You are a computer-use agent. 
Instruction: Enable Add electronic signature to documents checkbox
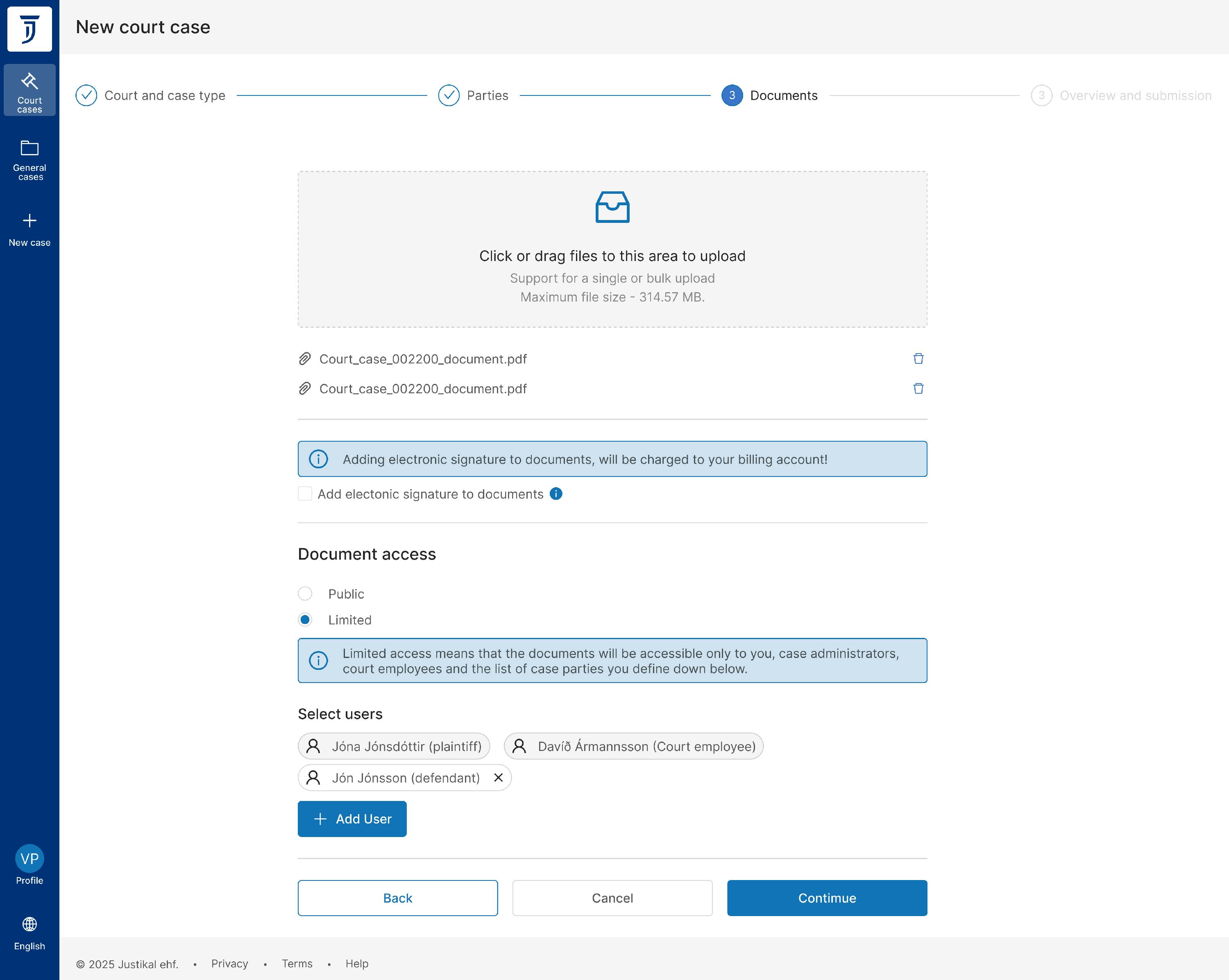click(x=305, y=494)
